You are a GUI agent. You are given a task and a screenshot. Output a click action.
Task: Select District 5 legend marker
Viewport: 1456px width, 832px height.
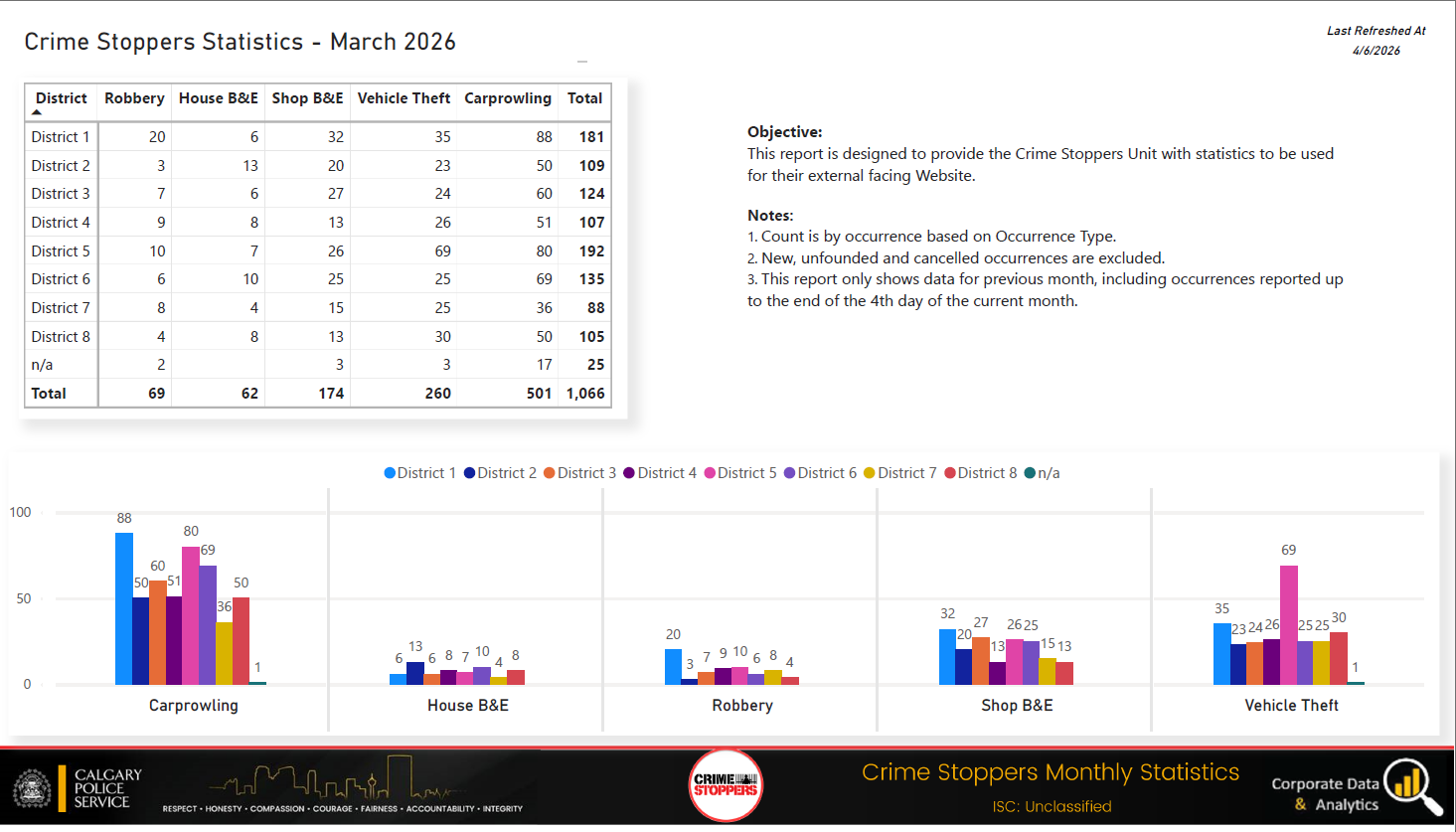click(710, 473)
